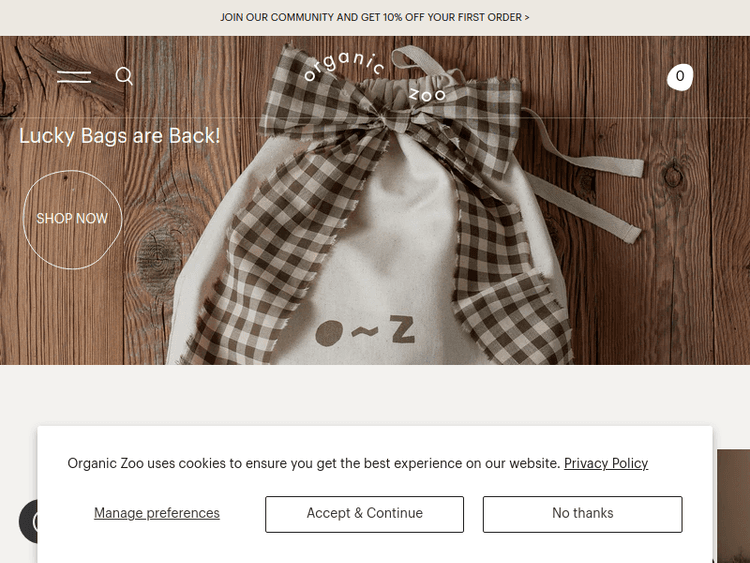This screenshot has height=563, width=750.
Task: Click the arrow ending the top promo banner
Action: (x=527, y=17)
